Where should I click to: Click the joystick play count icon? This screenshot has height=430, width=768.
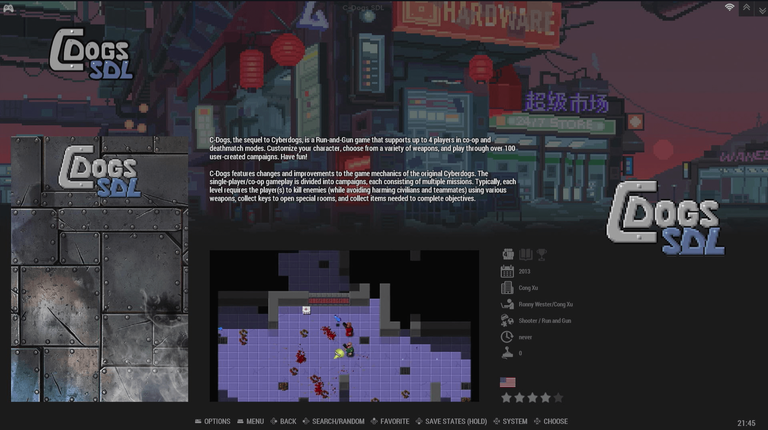tap(507, 353)
